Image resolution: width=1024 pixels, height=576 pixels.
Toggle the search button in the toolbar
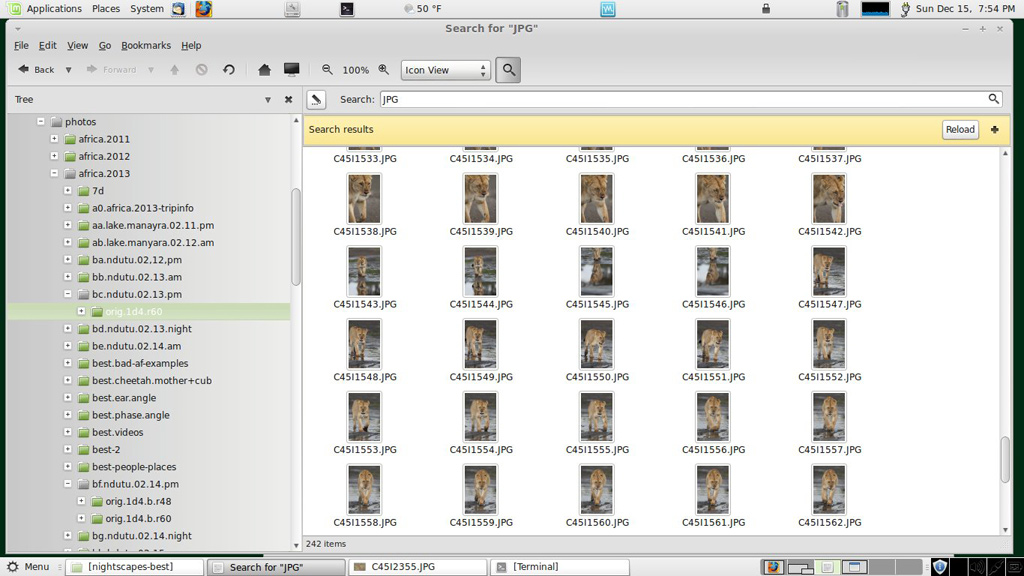(508, 70)
